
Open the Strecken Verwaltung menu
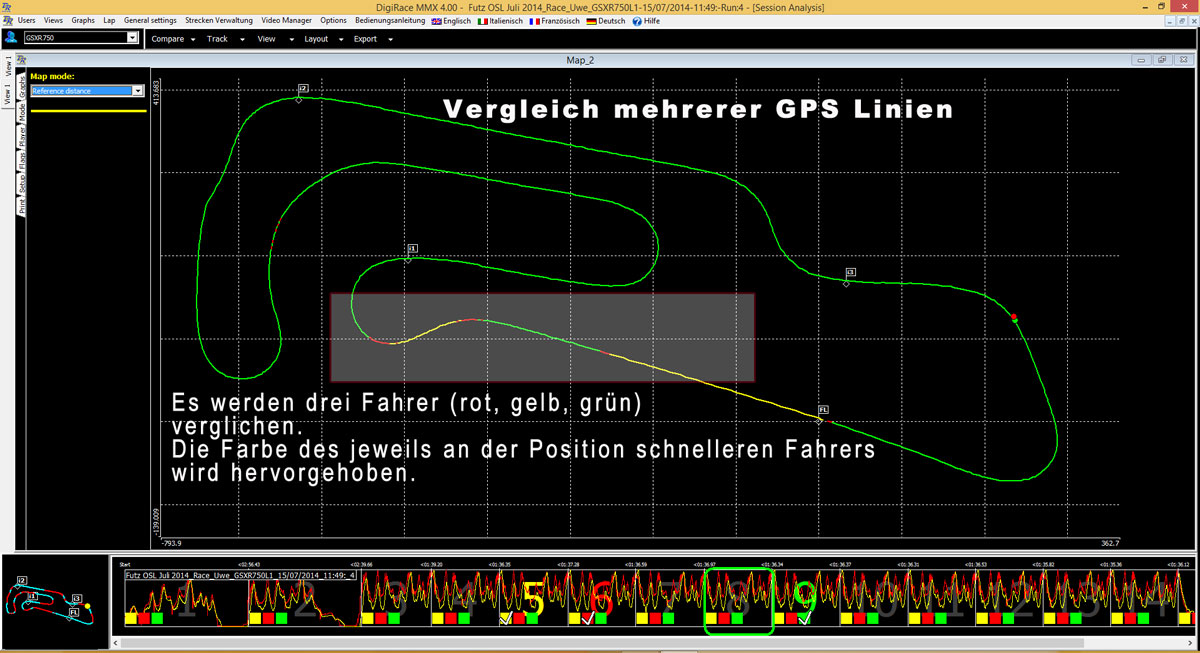click(x=220, y=20)
